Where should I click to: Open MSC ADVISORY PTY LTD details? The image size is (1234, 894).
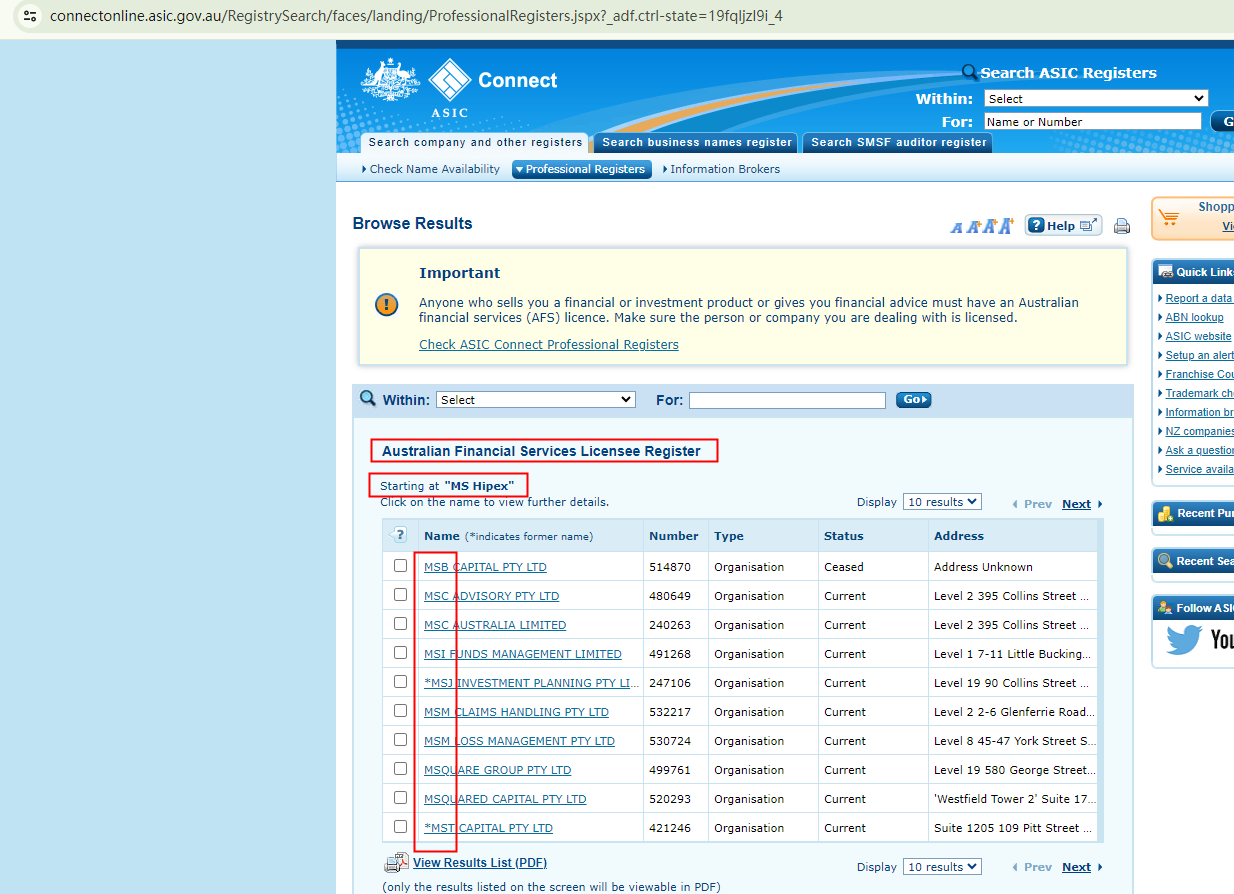[491, 596]
